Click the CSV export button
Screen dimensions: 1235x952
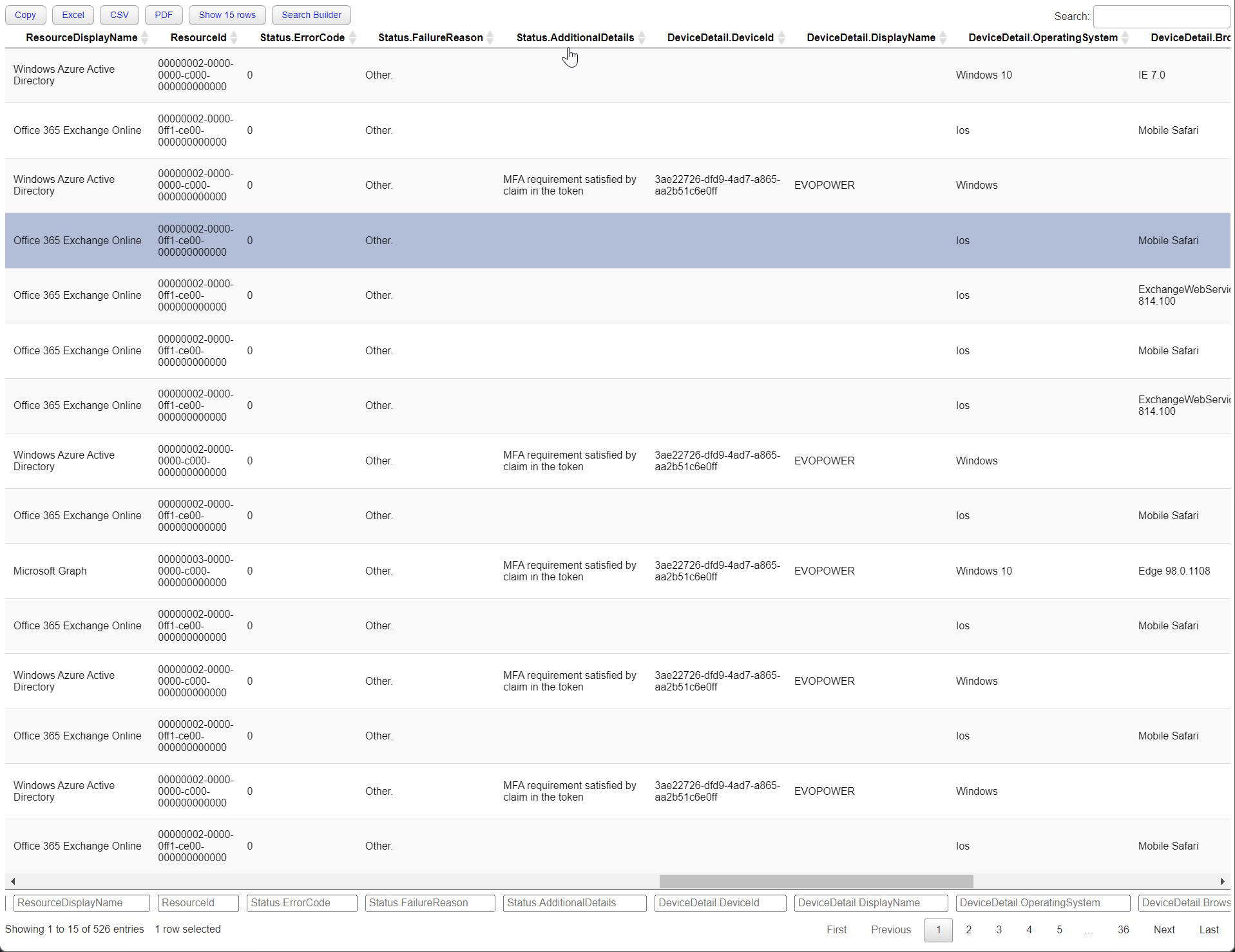(119, 15)
